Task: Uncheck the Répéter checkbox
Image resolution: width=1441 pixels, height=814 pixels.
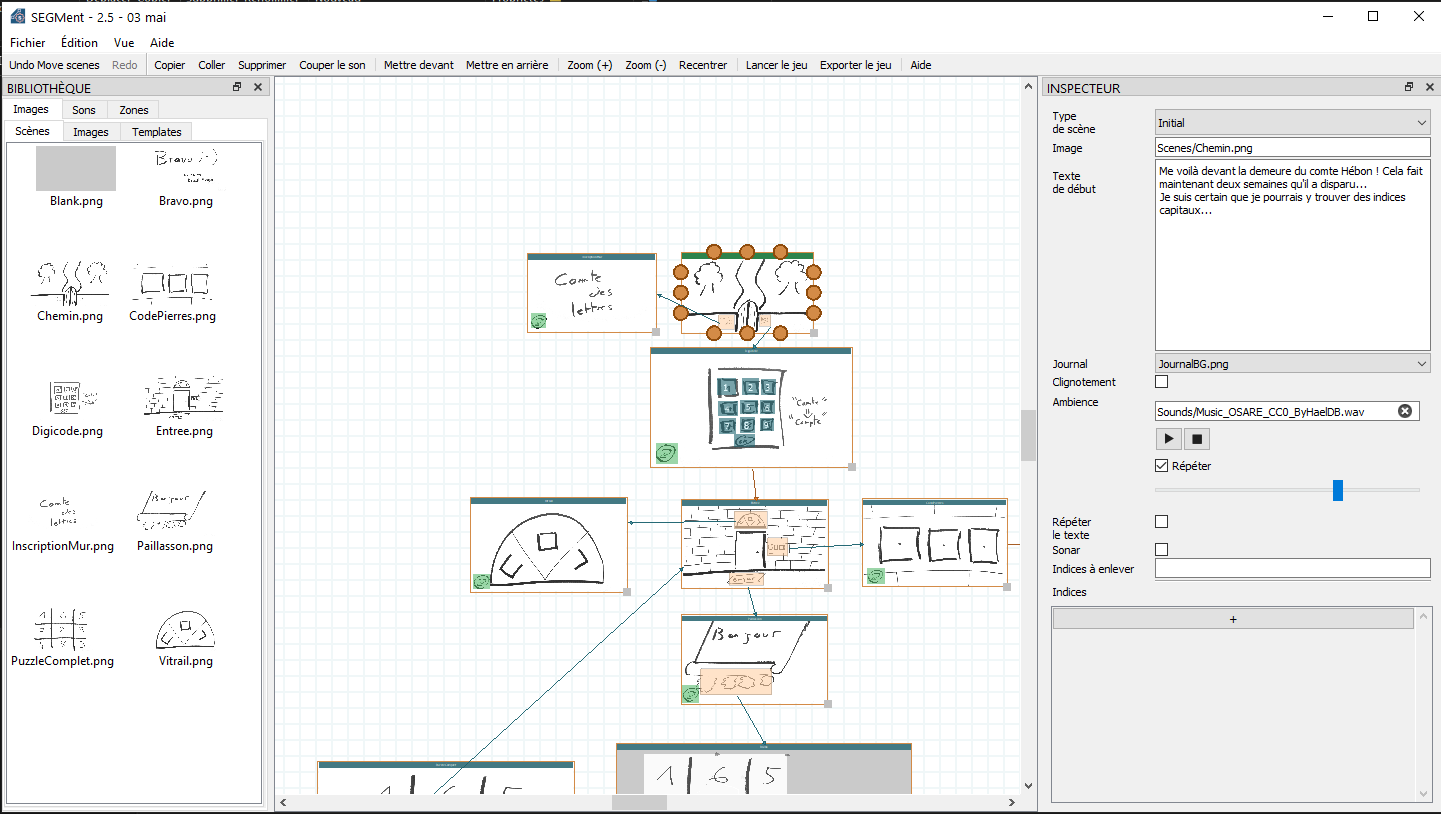Action: (x=1161, y=466)
